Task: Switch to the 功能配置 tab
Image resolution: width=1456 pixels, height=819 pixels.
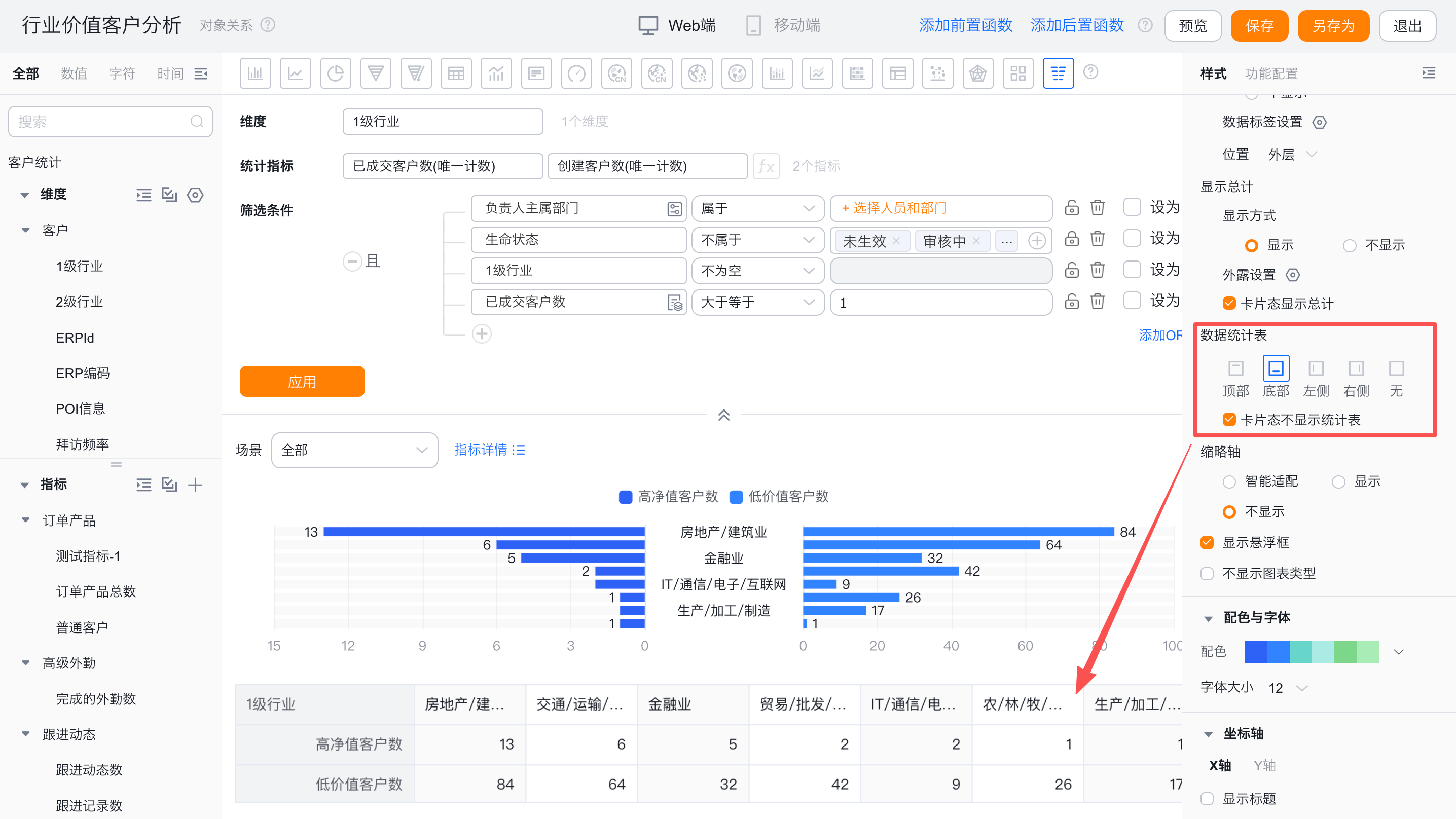Action: (x=1270, y=73)
